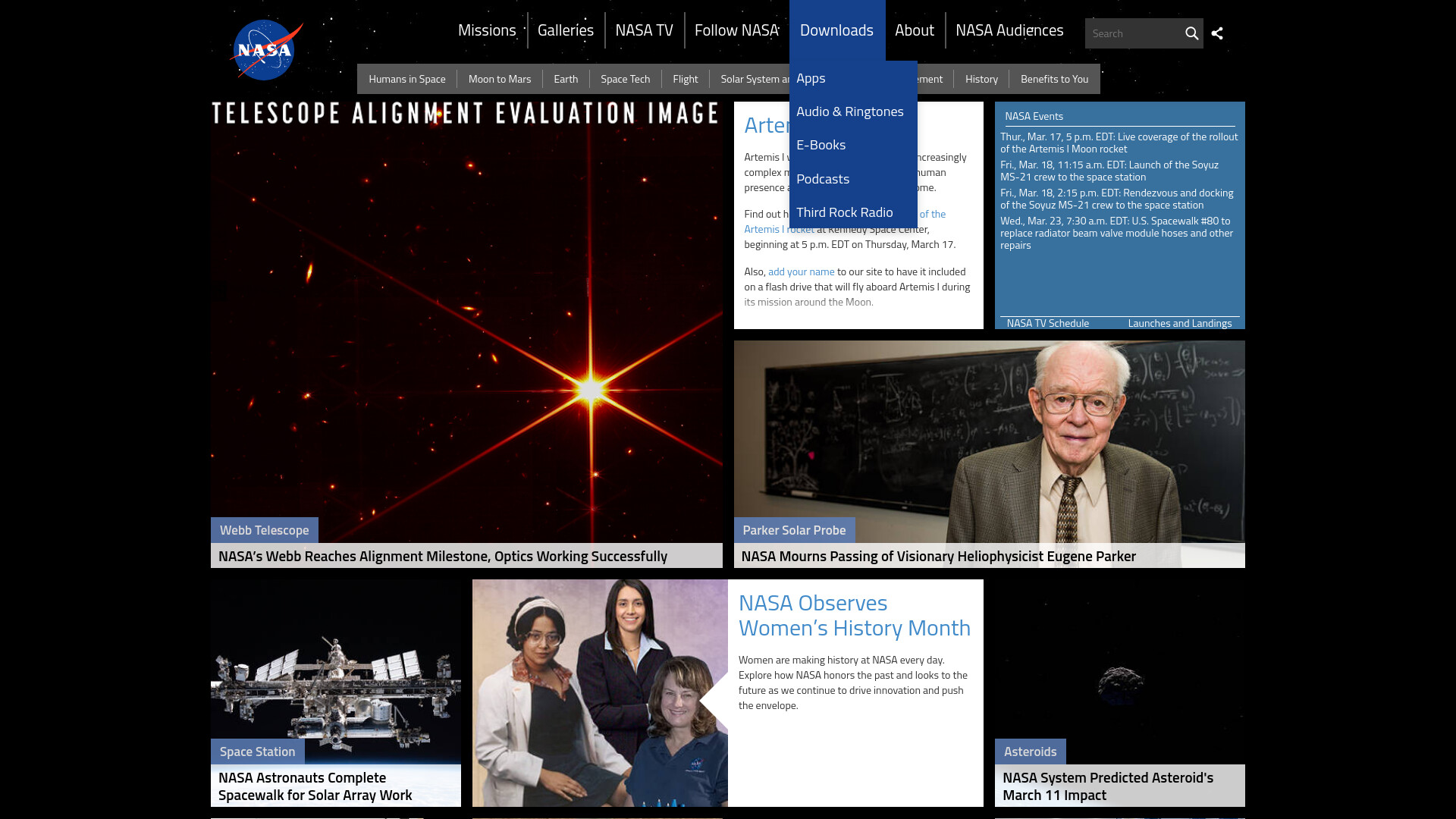Open the NASA TV menu
This screenshot has height=819, width=1456.
point(644,30)
